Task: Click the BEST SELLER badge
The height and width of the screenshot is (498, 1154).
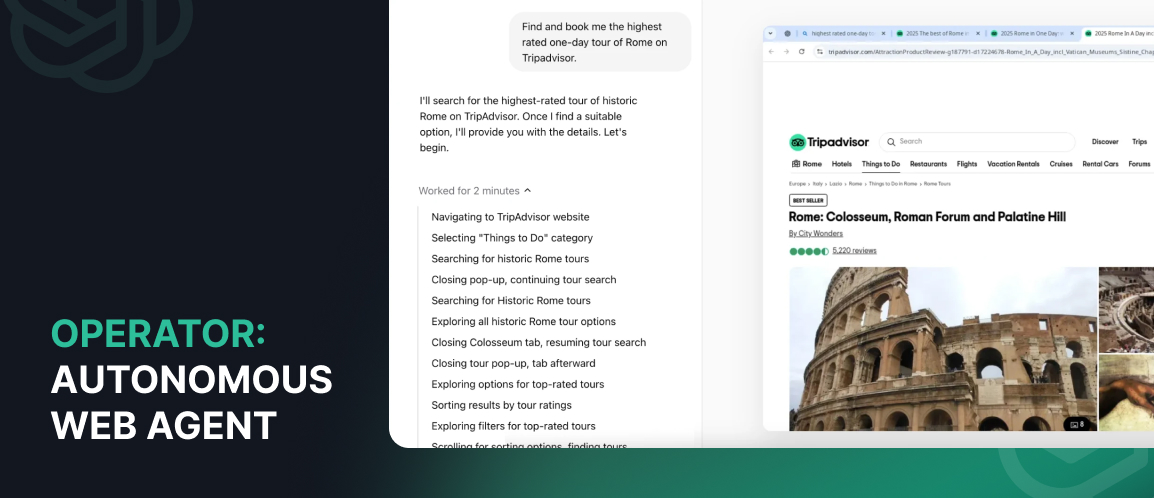Action: point(808,200)
